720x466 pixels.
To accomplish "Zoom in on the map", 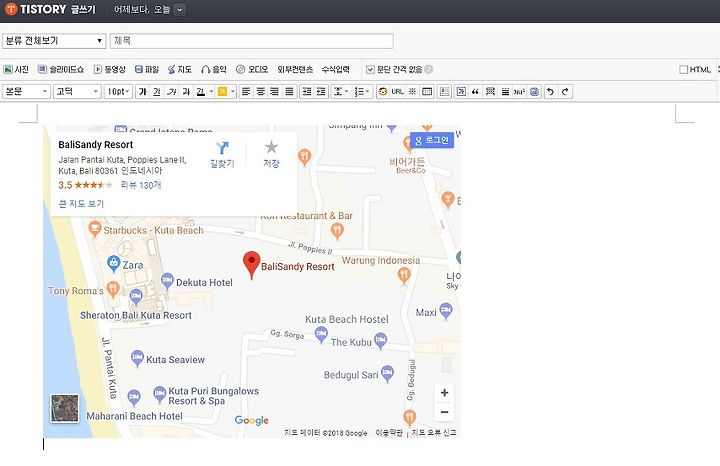I will (x=444, y=393).
